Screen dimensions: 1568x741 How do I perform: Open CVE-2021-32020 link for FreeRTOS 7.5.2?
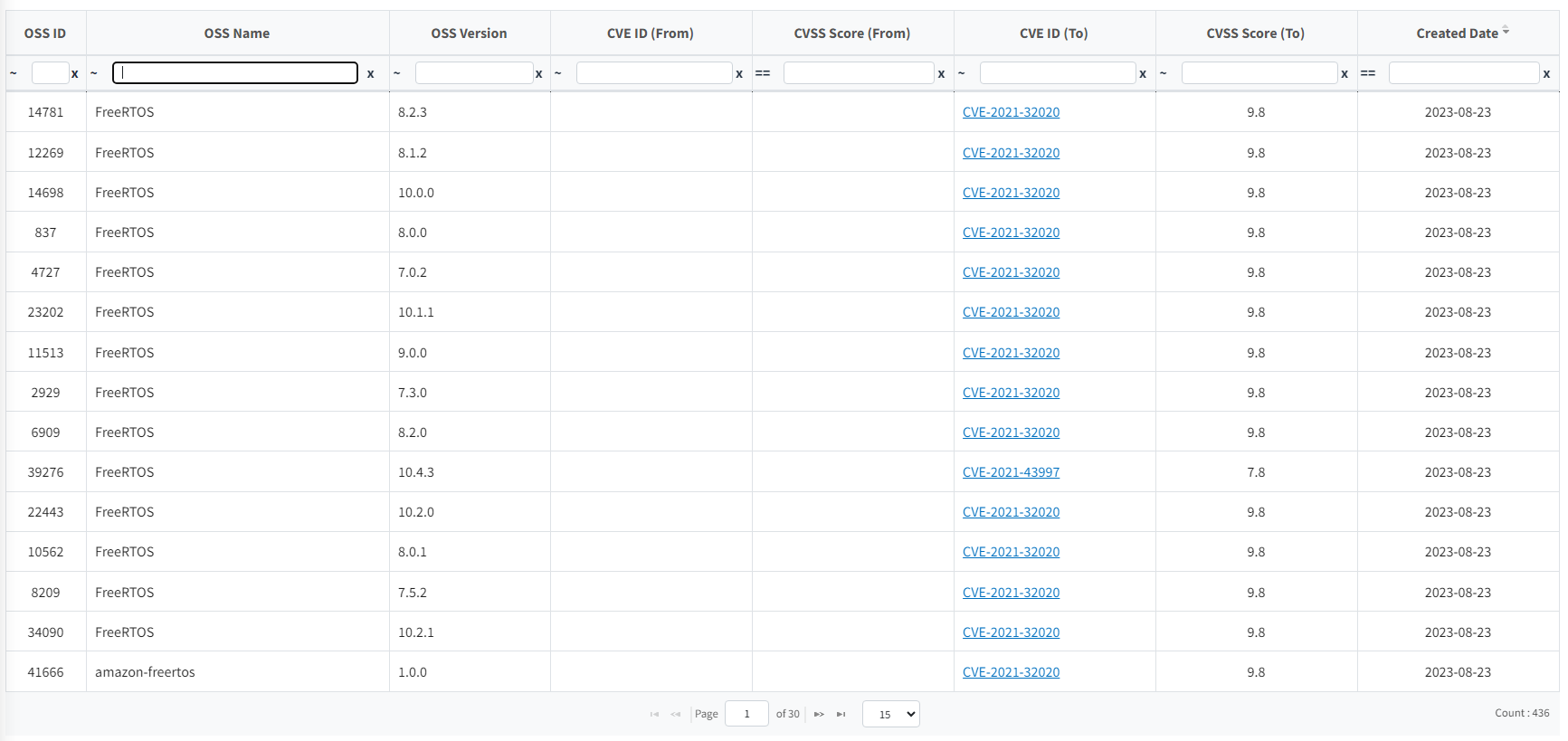pos(1011,593)
